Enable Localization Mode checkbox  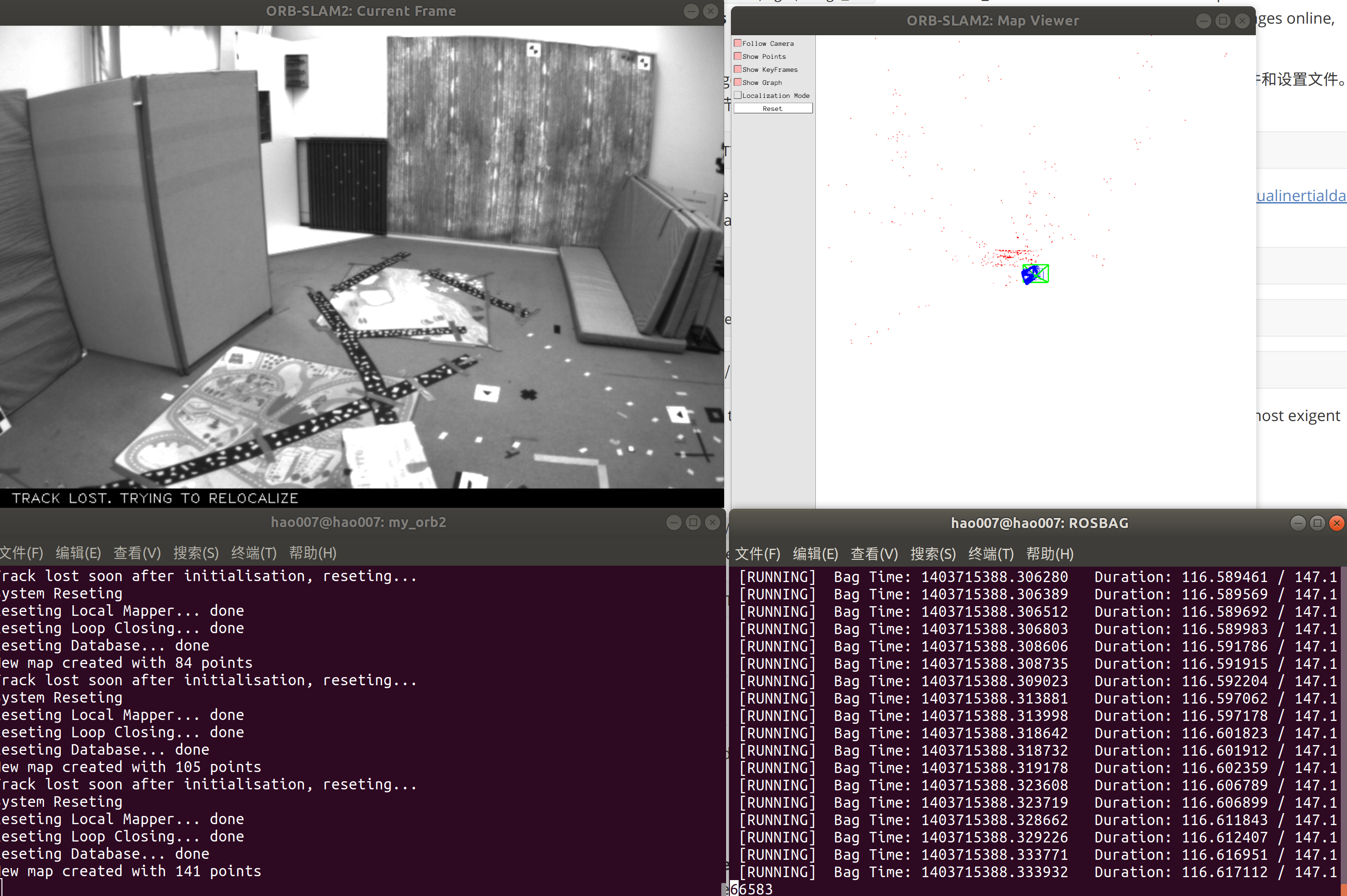pyautogui.click(x=738, y=95)
